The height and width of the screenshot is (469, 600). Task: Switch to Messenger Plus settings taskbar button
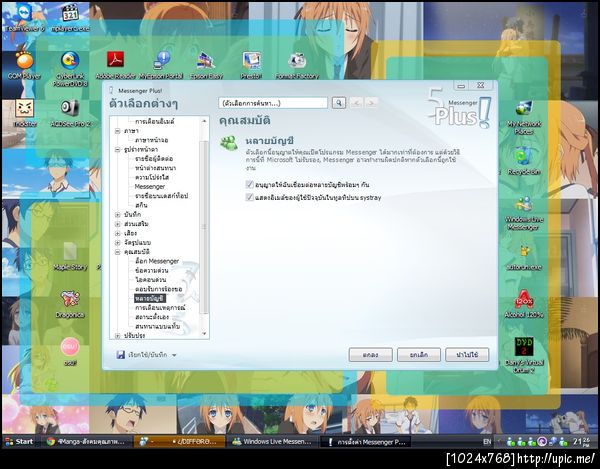point(365,441)
